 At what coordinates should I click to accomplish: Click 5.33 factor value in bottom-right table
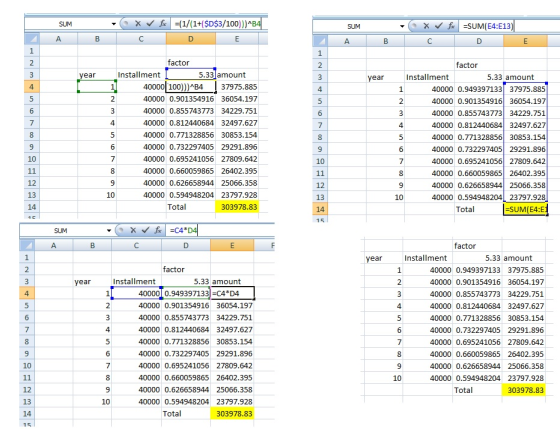[x=477, y=258]
